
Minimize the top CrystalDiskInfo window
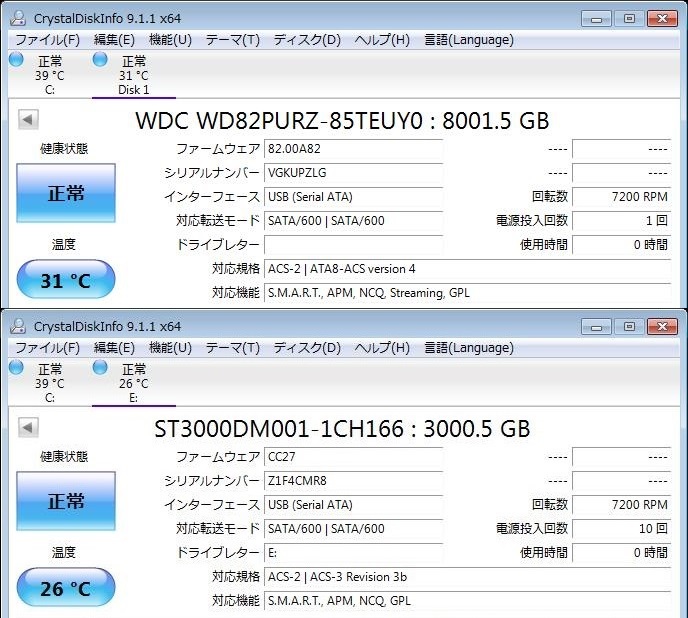tap(596, 18)
